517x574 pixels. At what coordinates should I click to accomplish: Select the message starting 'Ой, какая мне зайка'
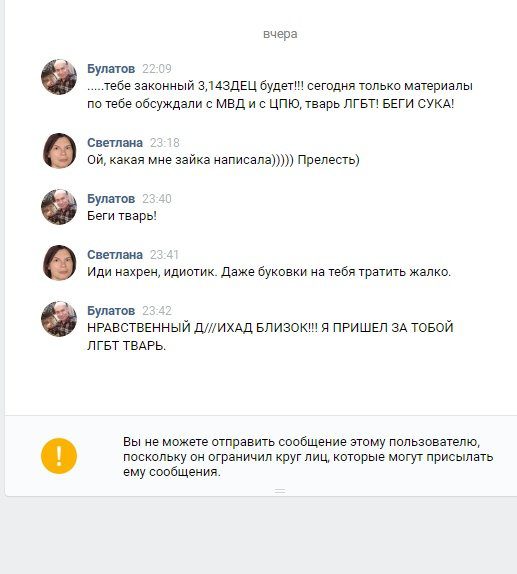(223, 160)
